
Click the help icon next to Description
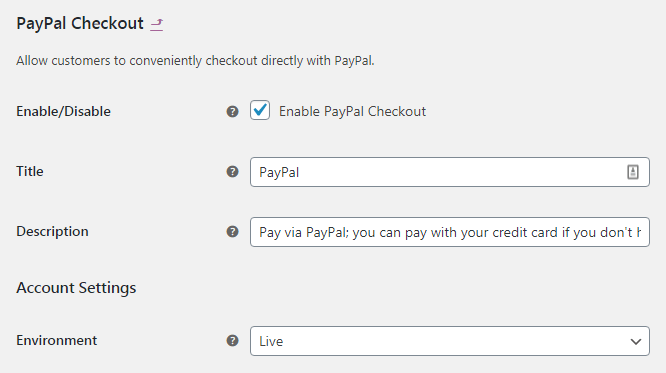click(232, 232)
